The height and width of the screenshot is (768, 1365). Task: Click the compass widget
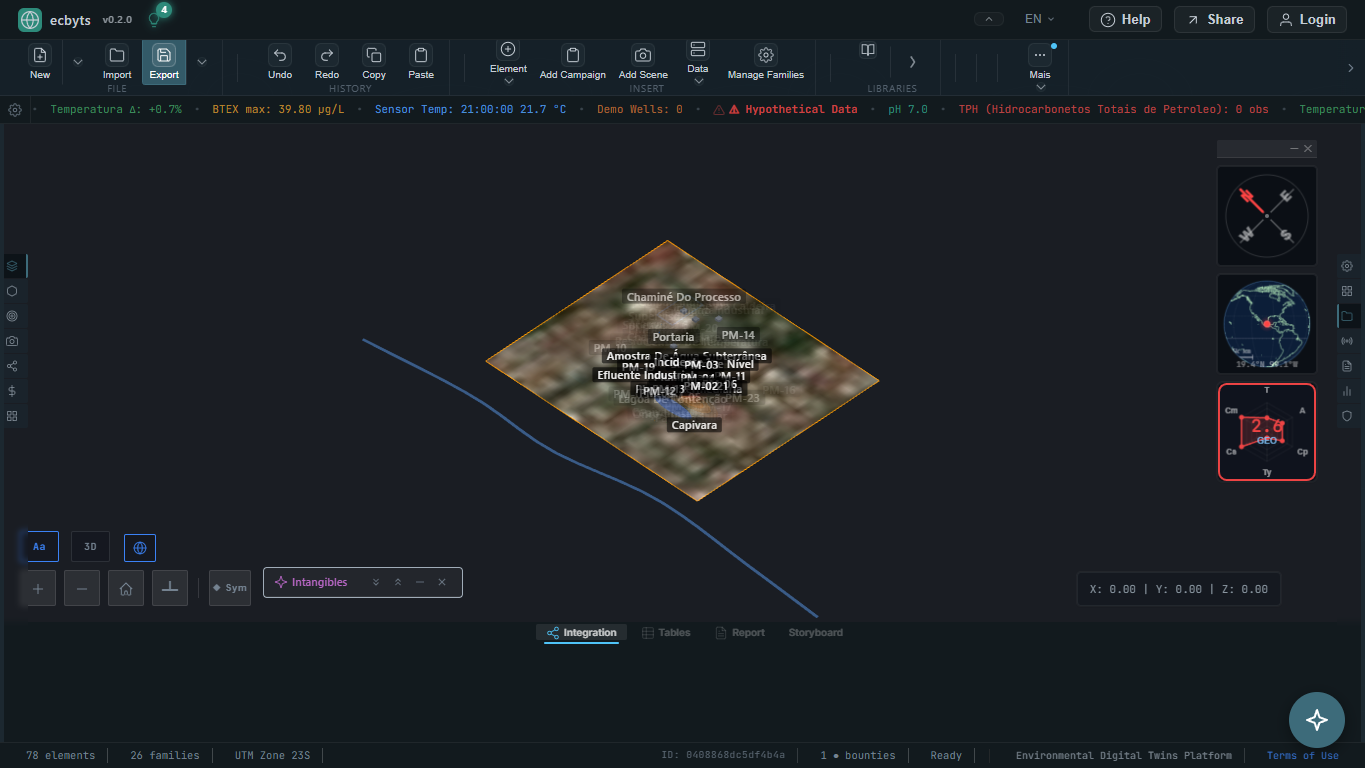[1267, 216]
